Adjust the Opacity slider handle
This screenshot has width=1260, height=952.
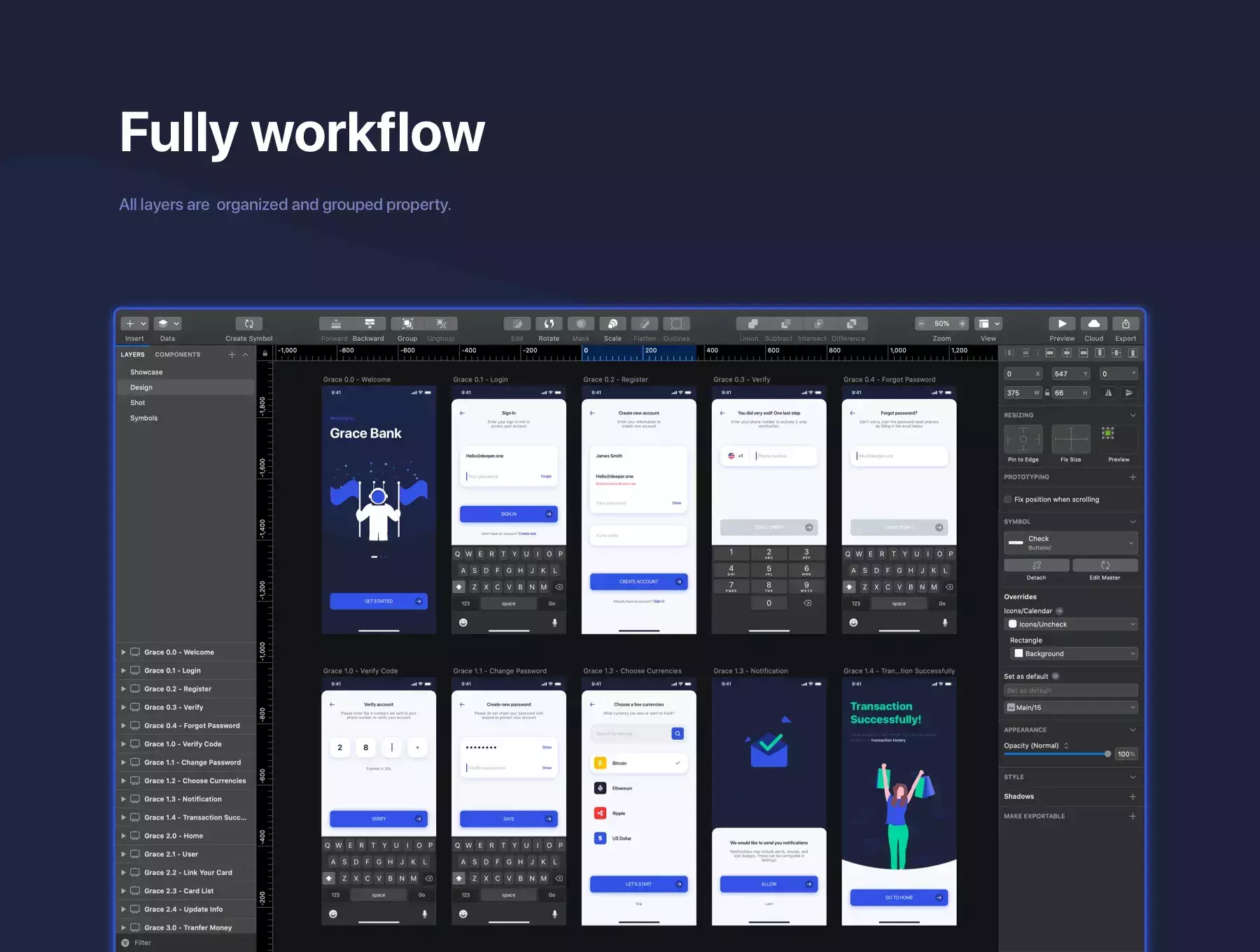[1107, 755]
